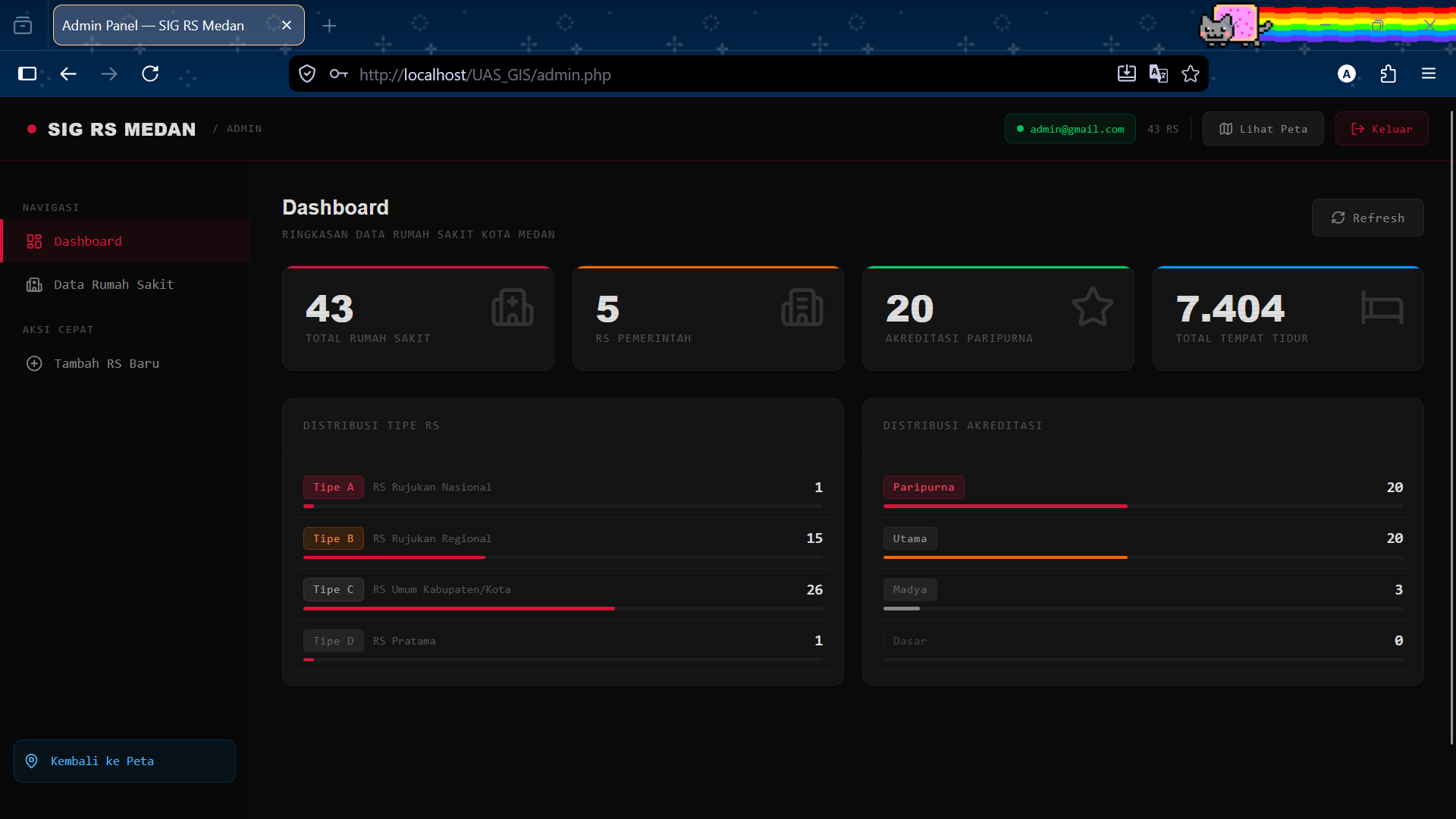Viewport: 1456px width, 819px height.
Task: Click the account avatar A icon
Action: (1347, 74)
